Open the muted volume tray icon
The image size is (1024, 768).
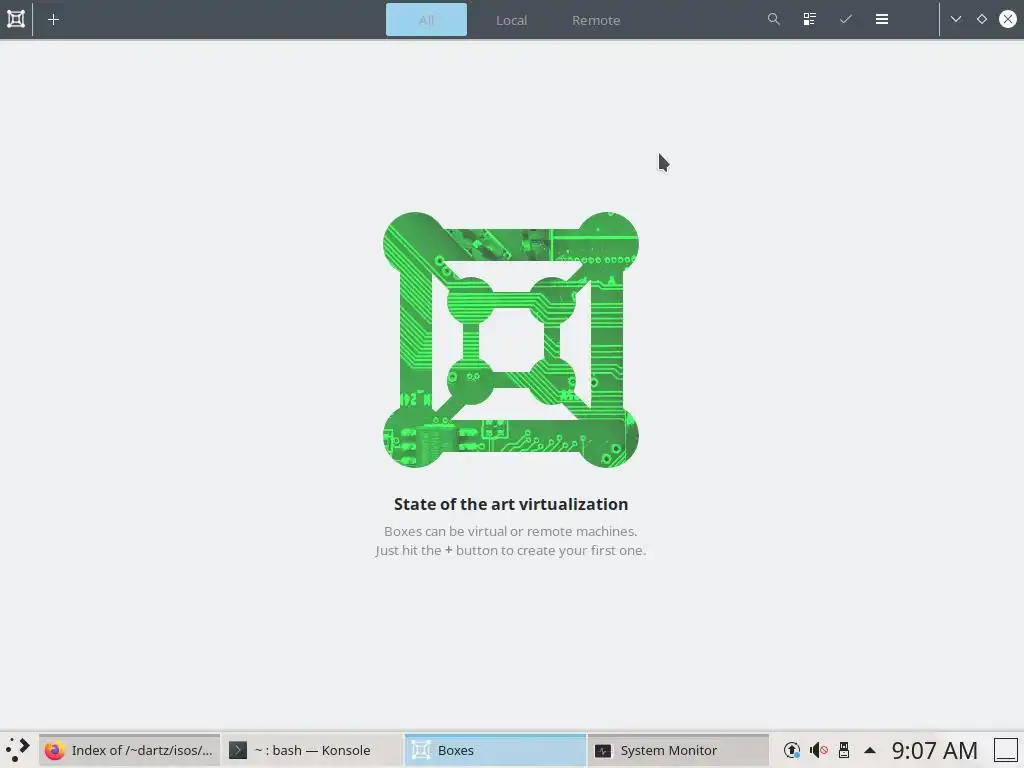(x=818, y=750)
